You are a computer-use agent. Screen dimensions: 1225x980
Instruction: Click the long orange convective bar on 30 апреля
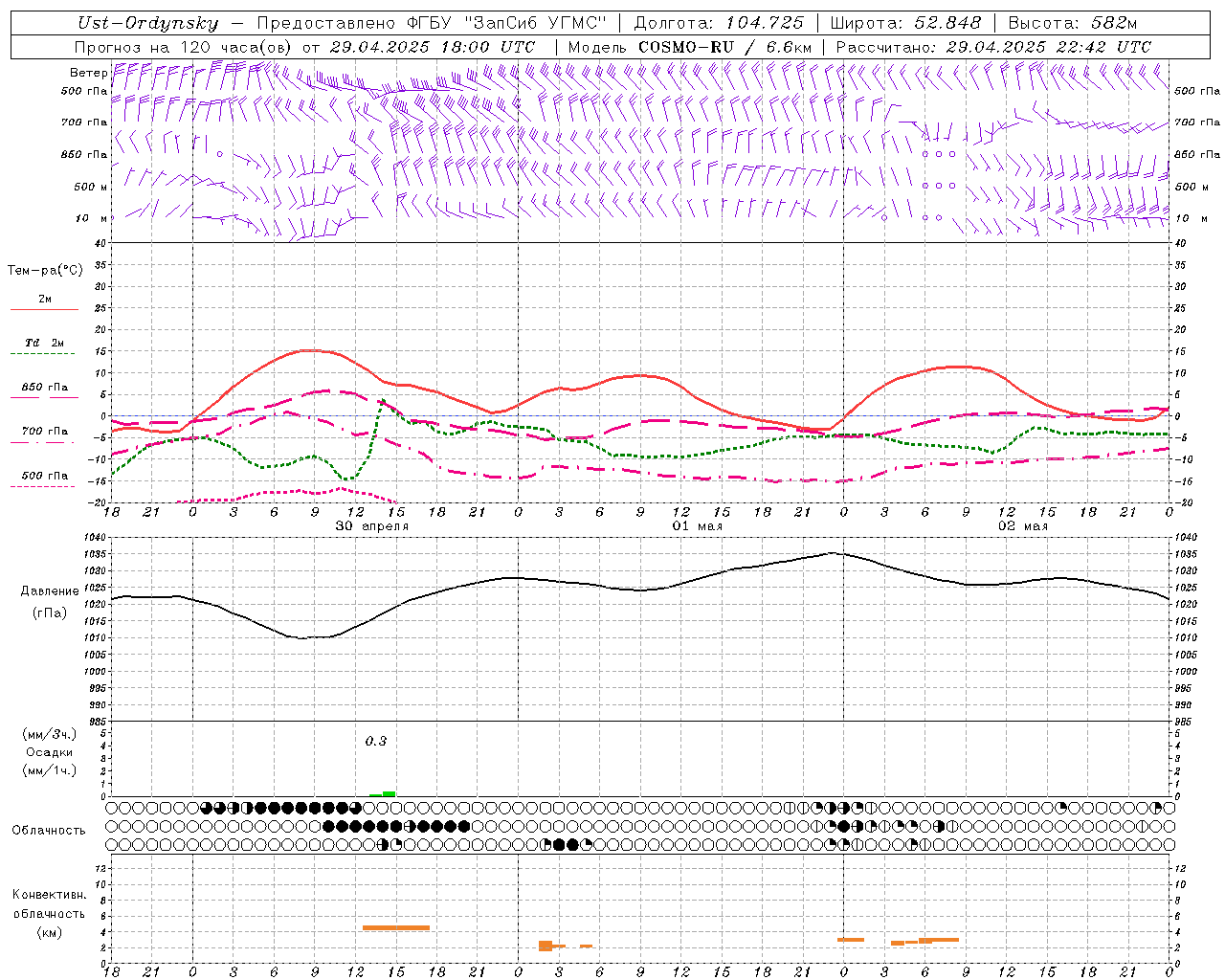396,927
